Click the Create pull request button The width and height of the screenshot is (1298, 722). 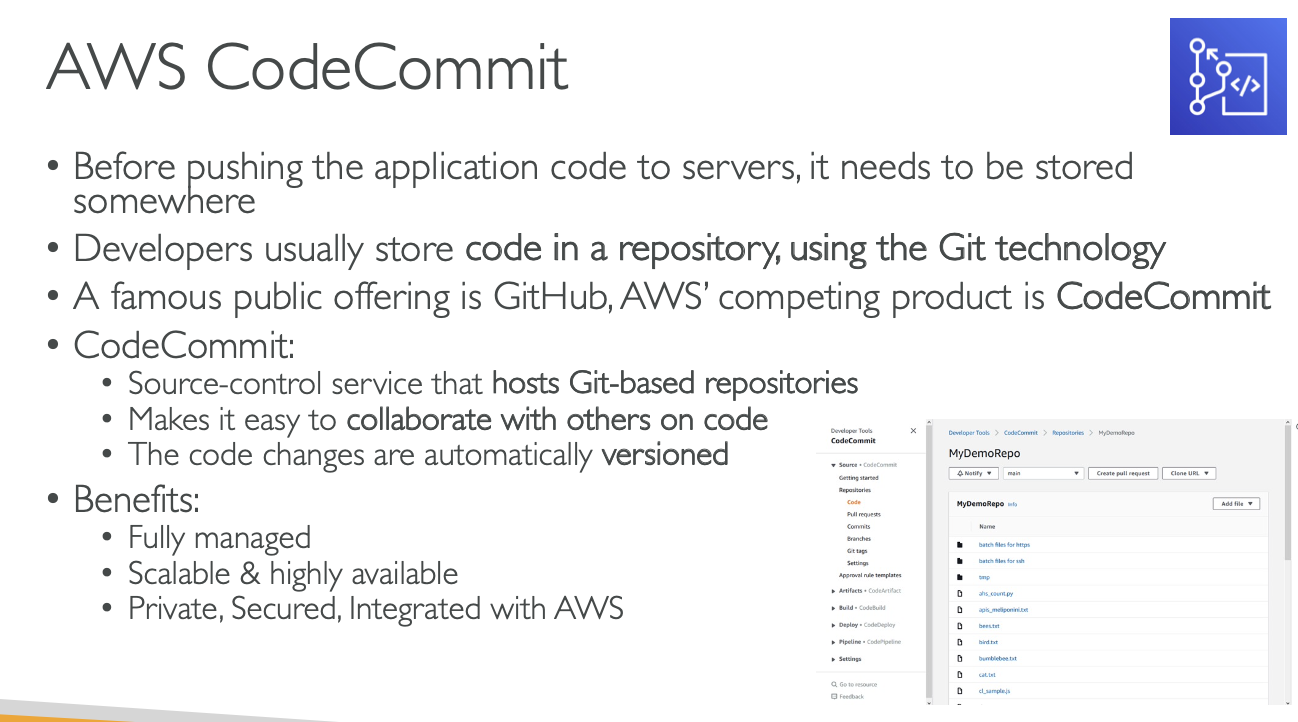(1123, 473)
